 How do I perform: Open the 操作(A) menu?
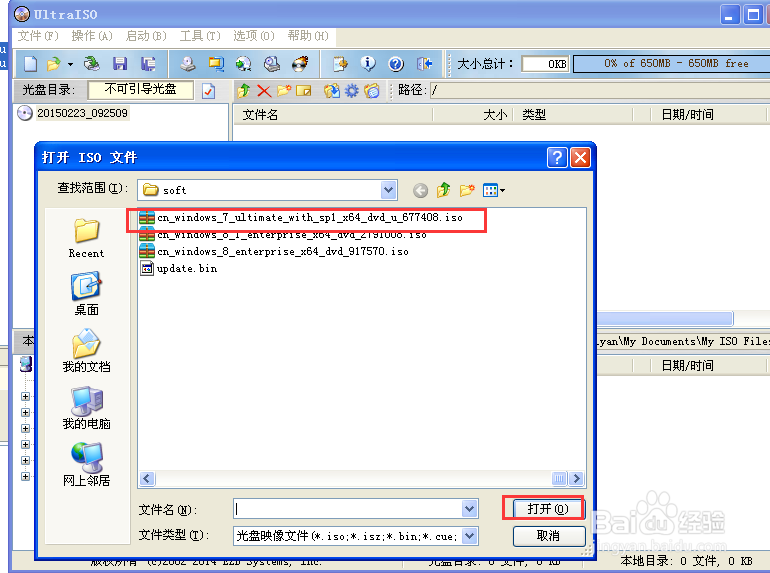point(92,36)
